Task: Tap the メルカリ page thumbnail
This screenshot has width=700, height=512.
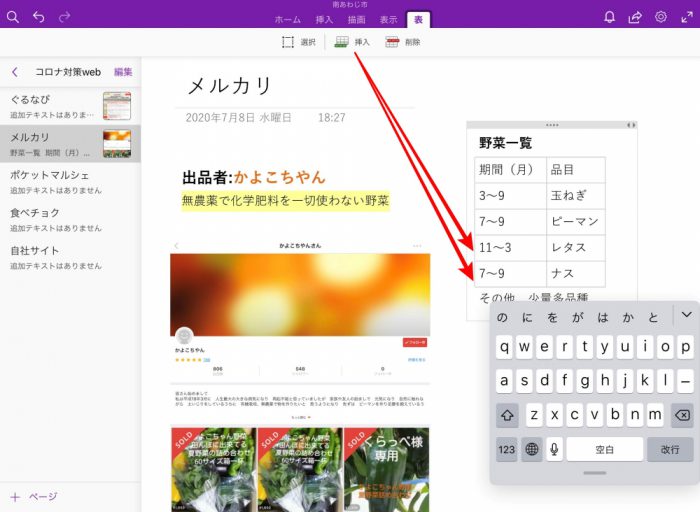Action: 117,143
